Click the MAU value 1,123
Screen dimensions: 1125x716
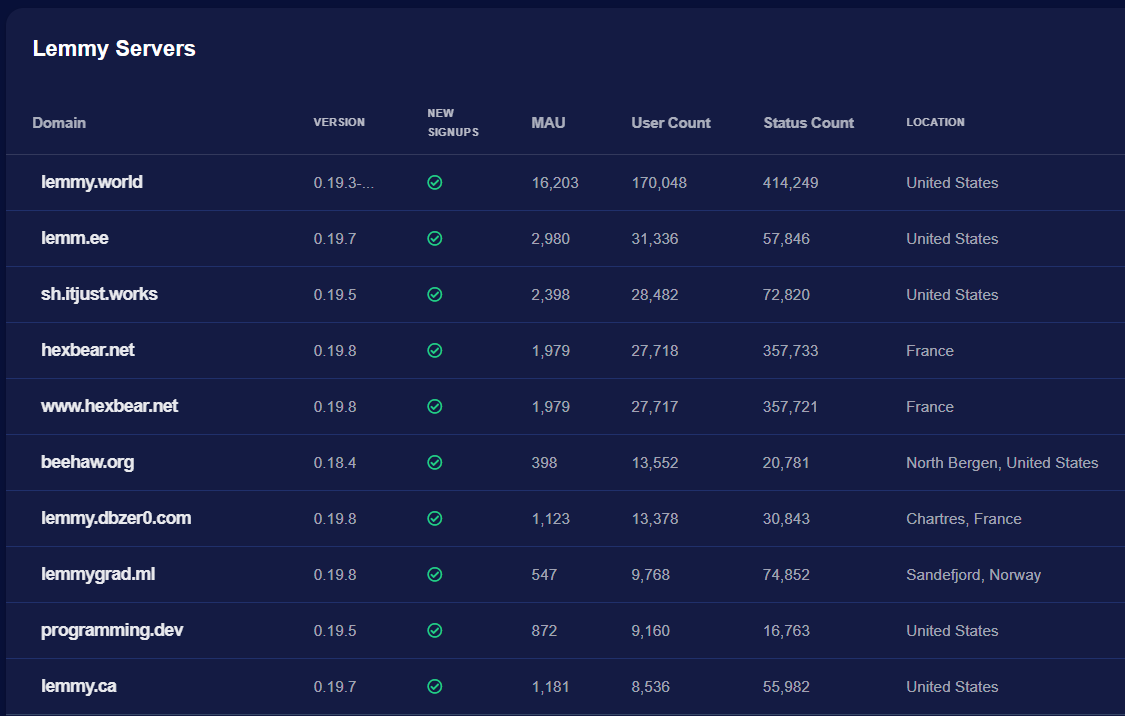click(550, 519)
